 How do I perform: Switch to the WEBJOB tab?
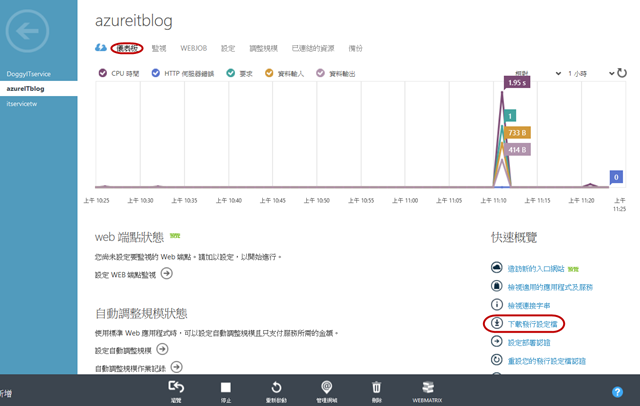tap(193, 48)
